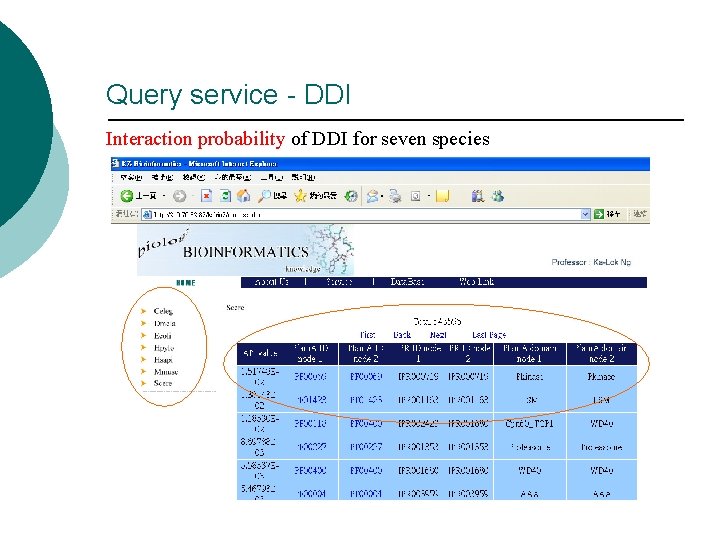Open the first menu in menu bar
720x540 pixels.
[x=131, y=177]
